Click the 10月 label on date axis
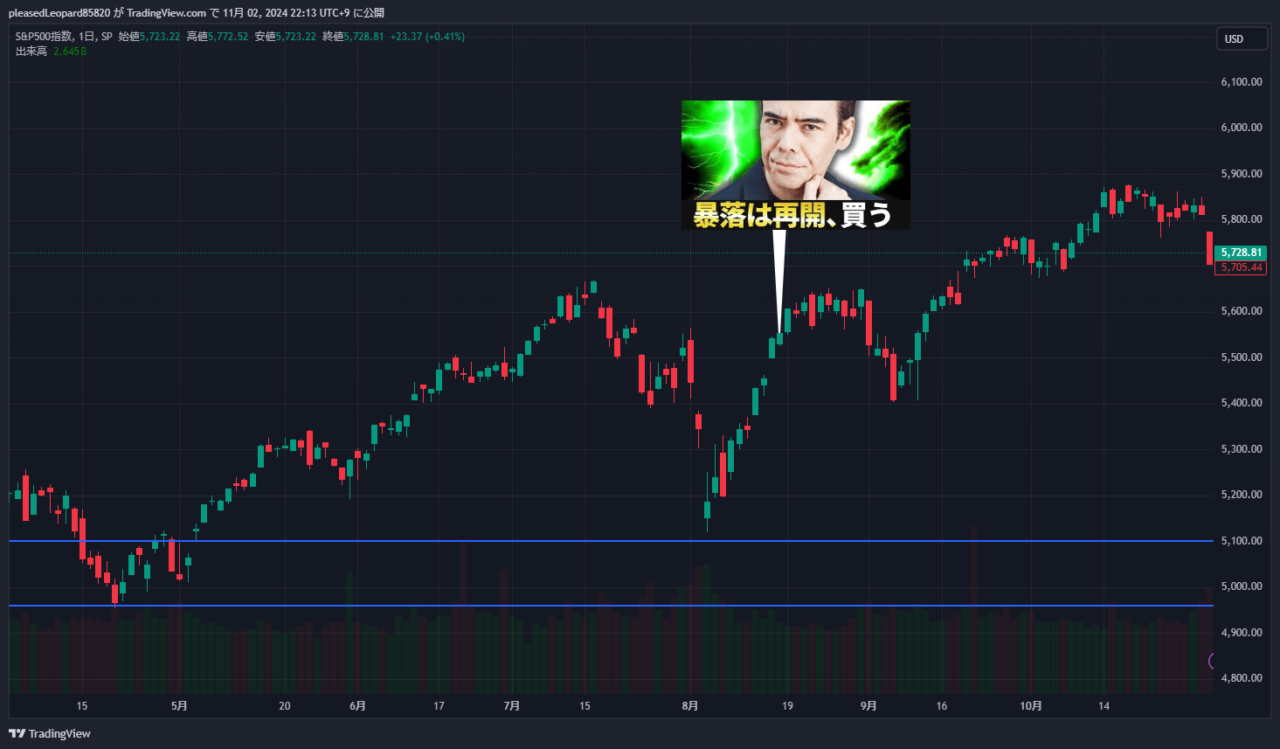This screenshot has height=749, width=1280. (x=1031, y=705)
